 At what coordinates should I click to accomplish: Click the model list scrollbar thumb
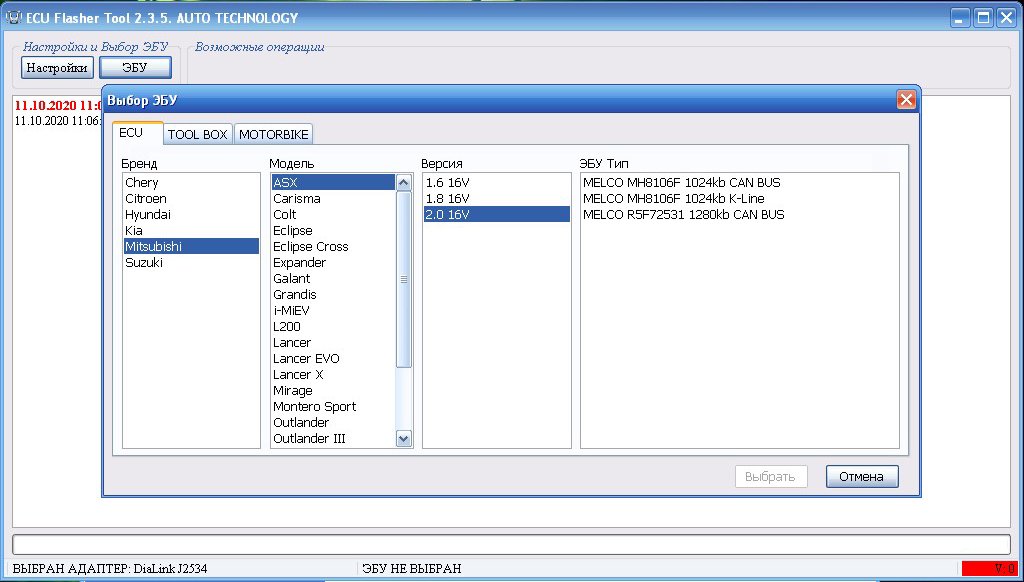[x=404, y=279]
